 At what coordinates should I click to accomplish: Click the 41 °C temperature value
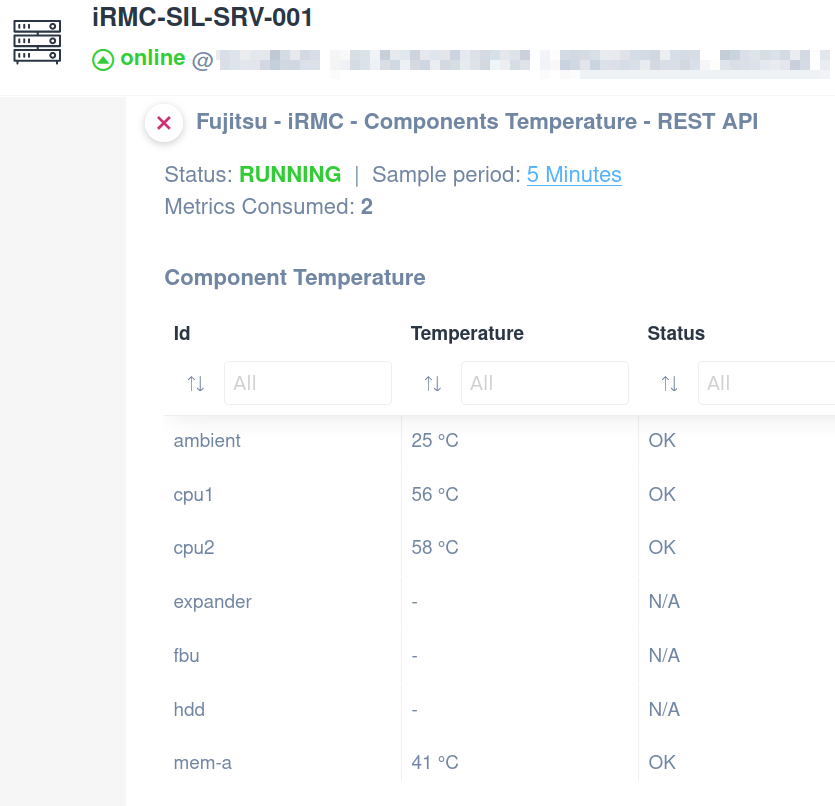click(x=435, y=762)
